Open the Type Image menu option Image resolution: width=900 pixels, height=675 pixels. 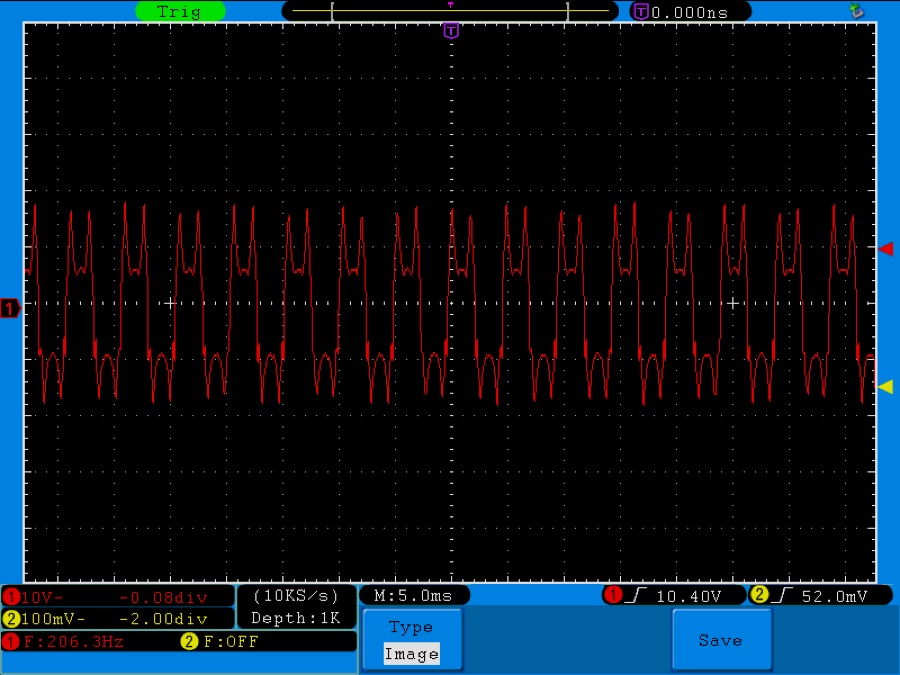click(412, 640)
